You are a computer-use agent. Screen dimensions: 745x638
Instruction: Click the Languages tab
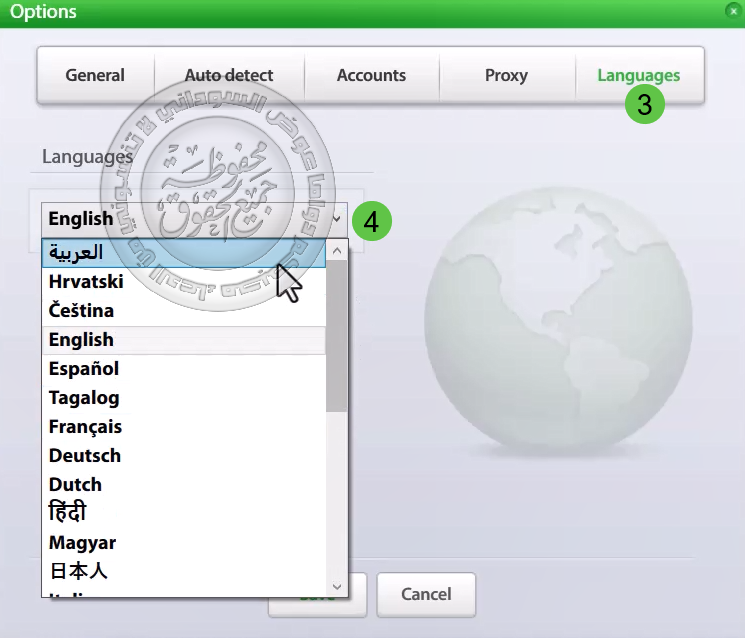[x=638, y=75]
